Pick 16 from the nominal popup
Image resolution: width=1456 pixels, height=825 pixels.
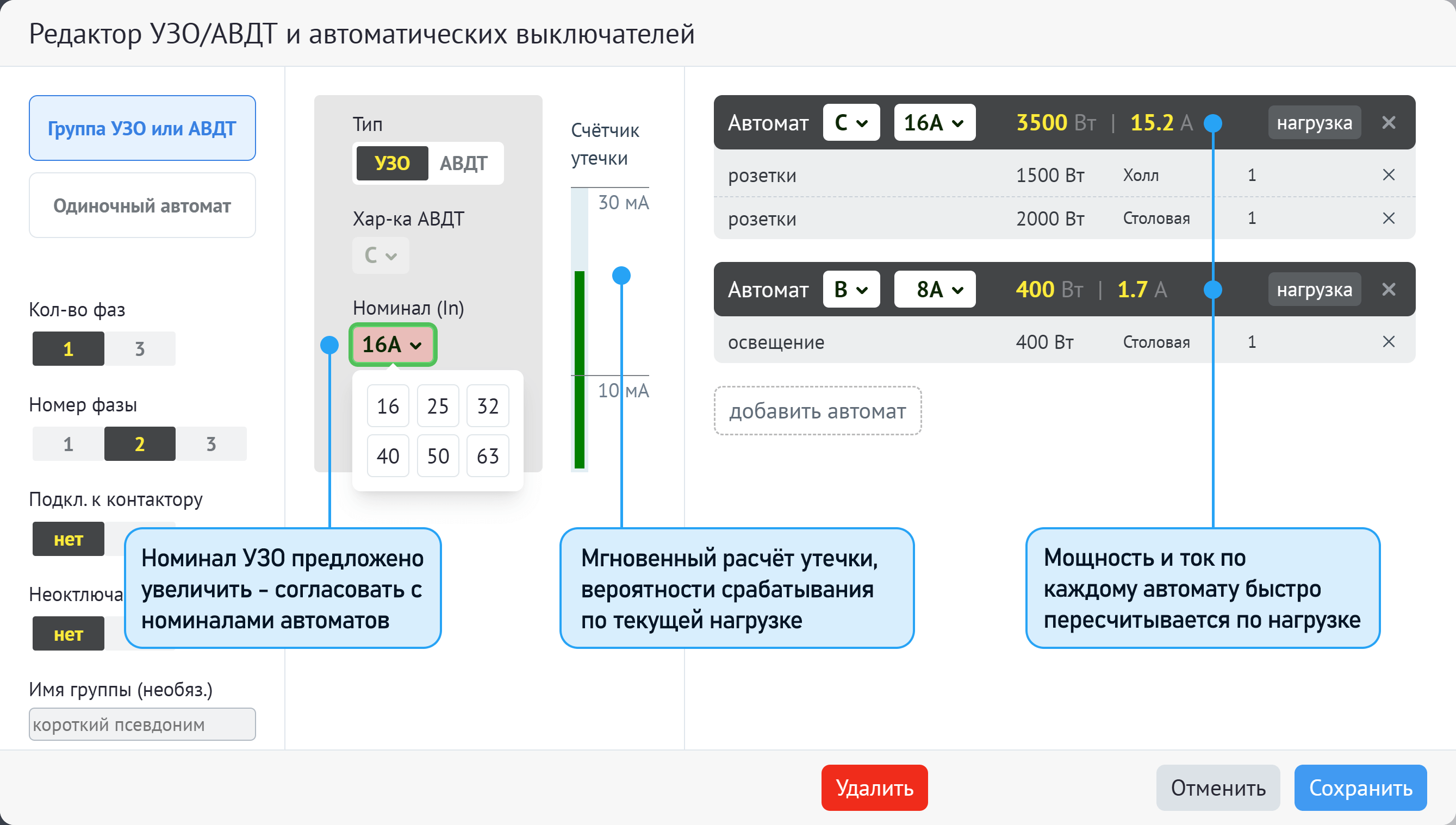pos(388,405)
